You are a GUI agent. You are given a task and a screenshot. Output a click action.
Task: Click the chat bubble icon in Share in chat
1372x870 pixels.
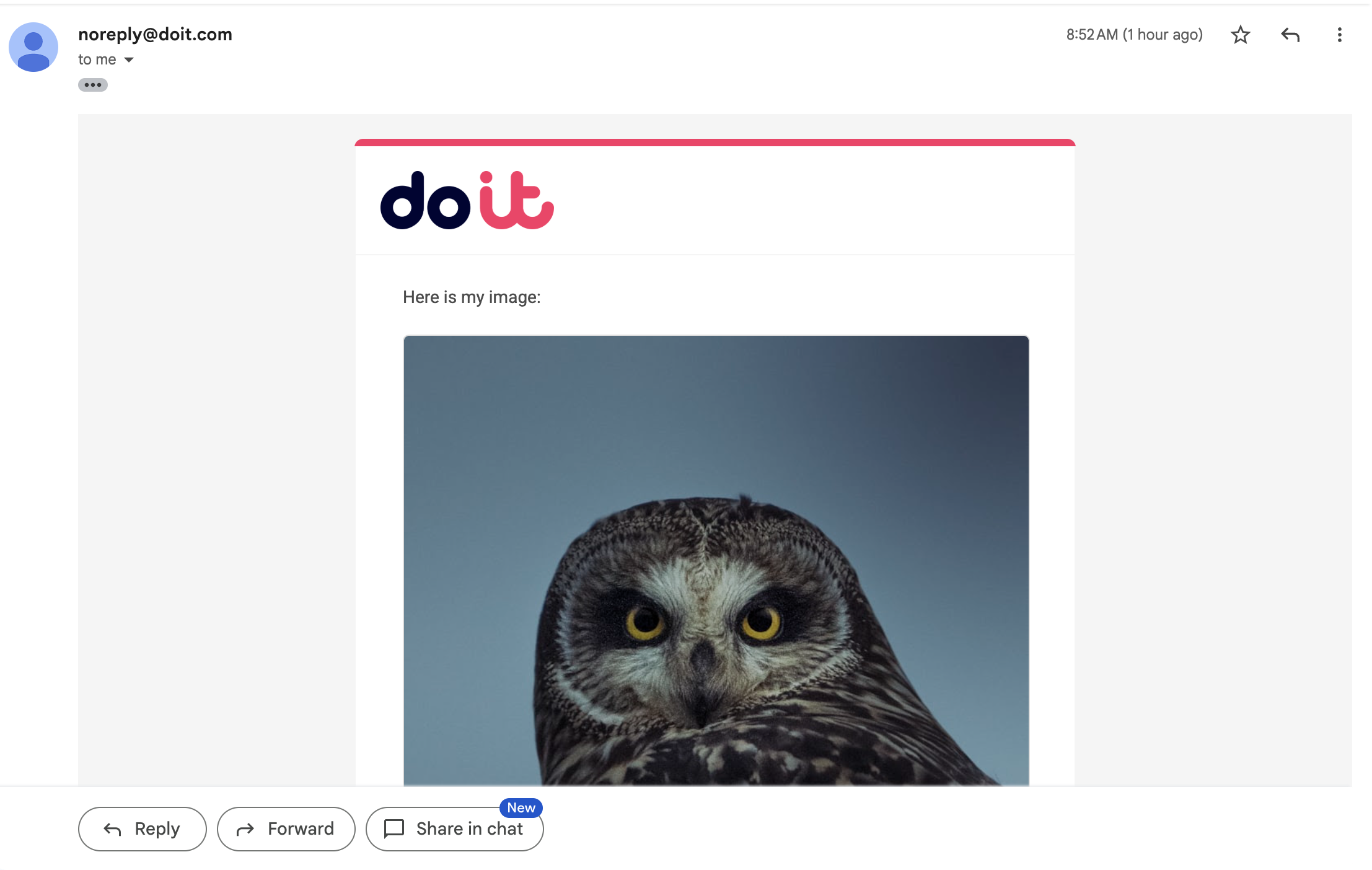[394, 828]
